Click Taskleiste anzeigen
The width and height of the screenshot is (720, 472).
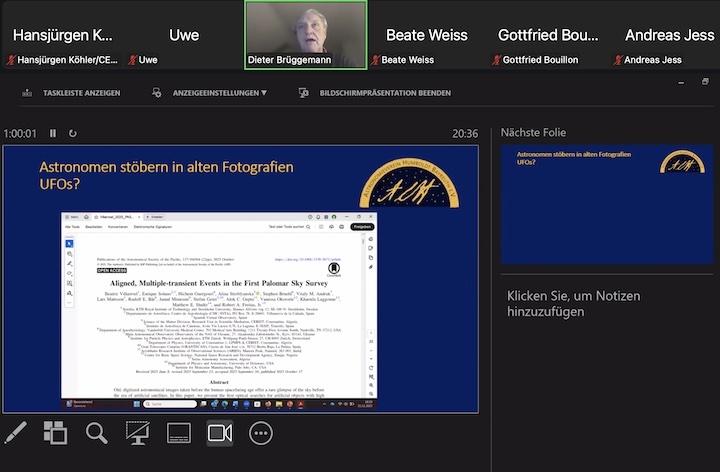pos(72,93)
